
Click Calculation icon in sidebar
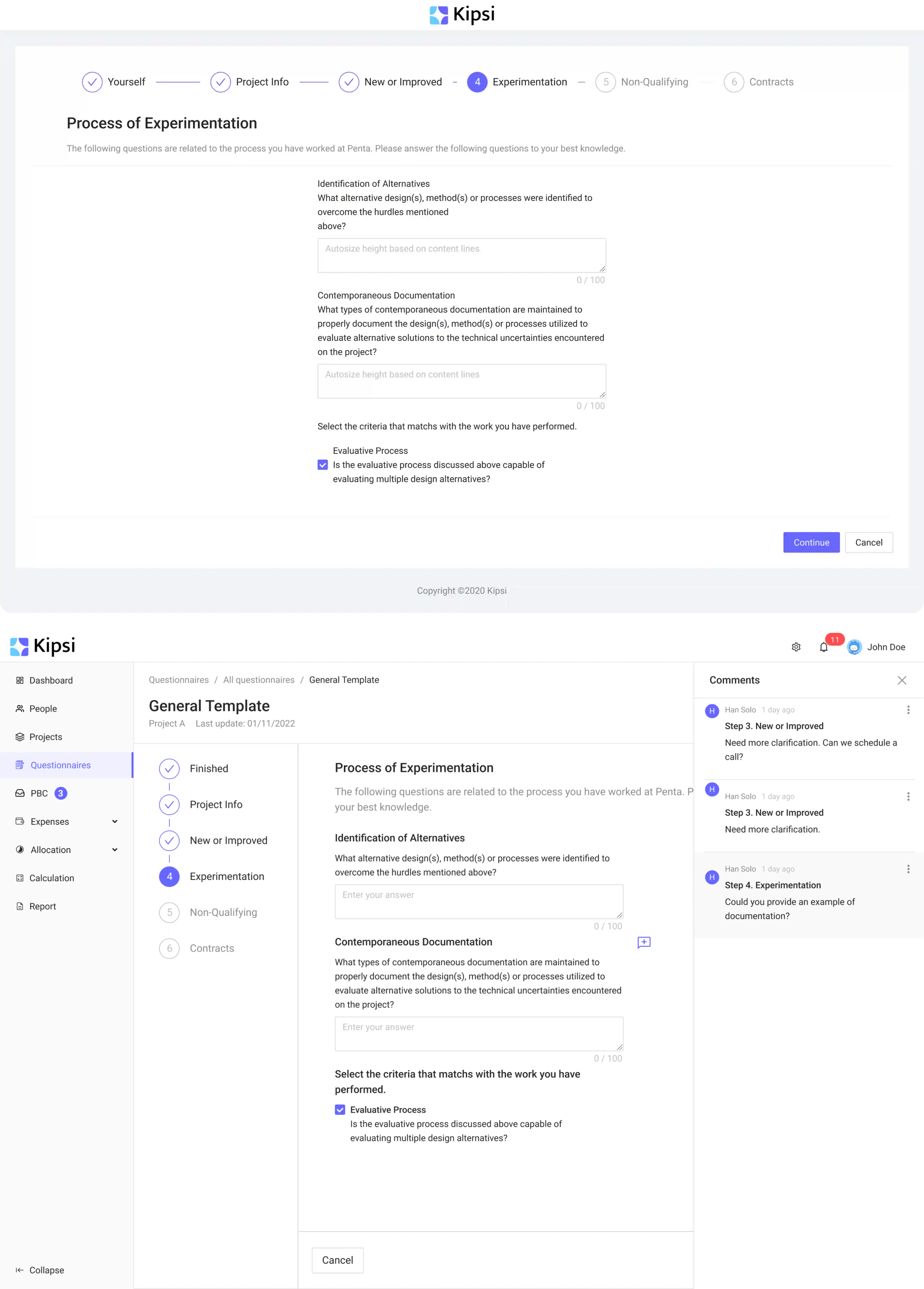pos(20,878)
